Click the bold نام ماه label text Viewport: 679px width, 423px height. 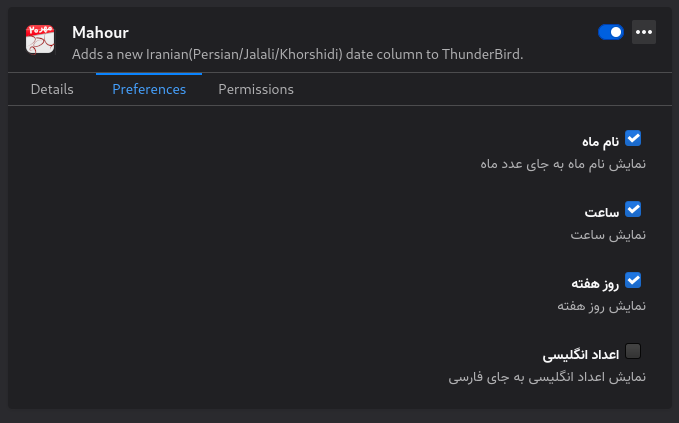click(x=599, y=141)
